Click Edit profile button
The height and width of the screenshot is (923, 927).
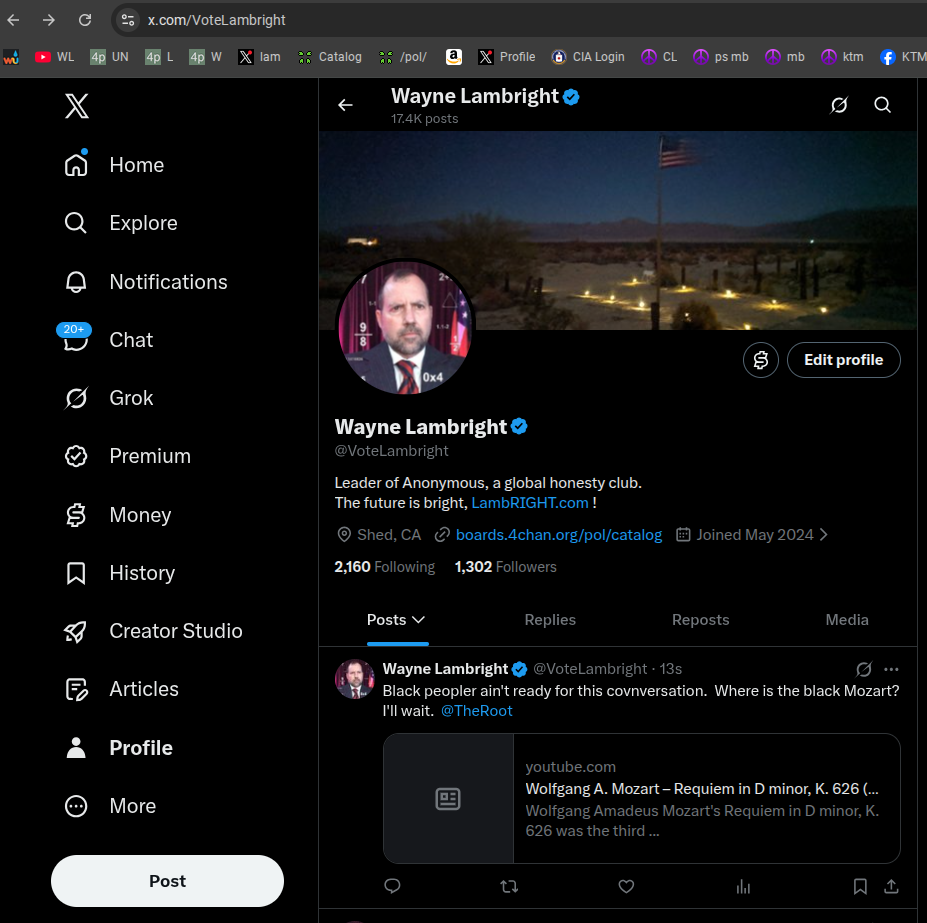click(844, 360)
